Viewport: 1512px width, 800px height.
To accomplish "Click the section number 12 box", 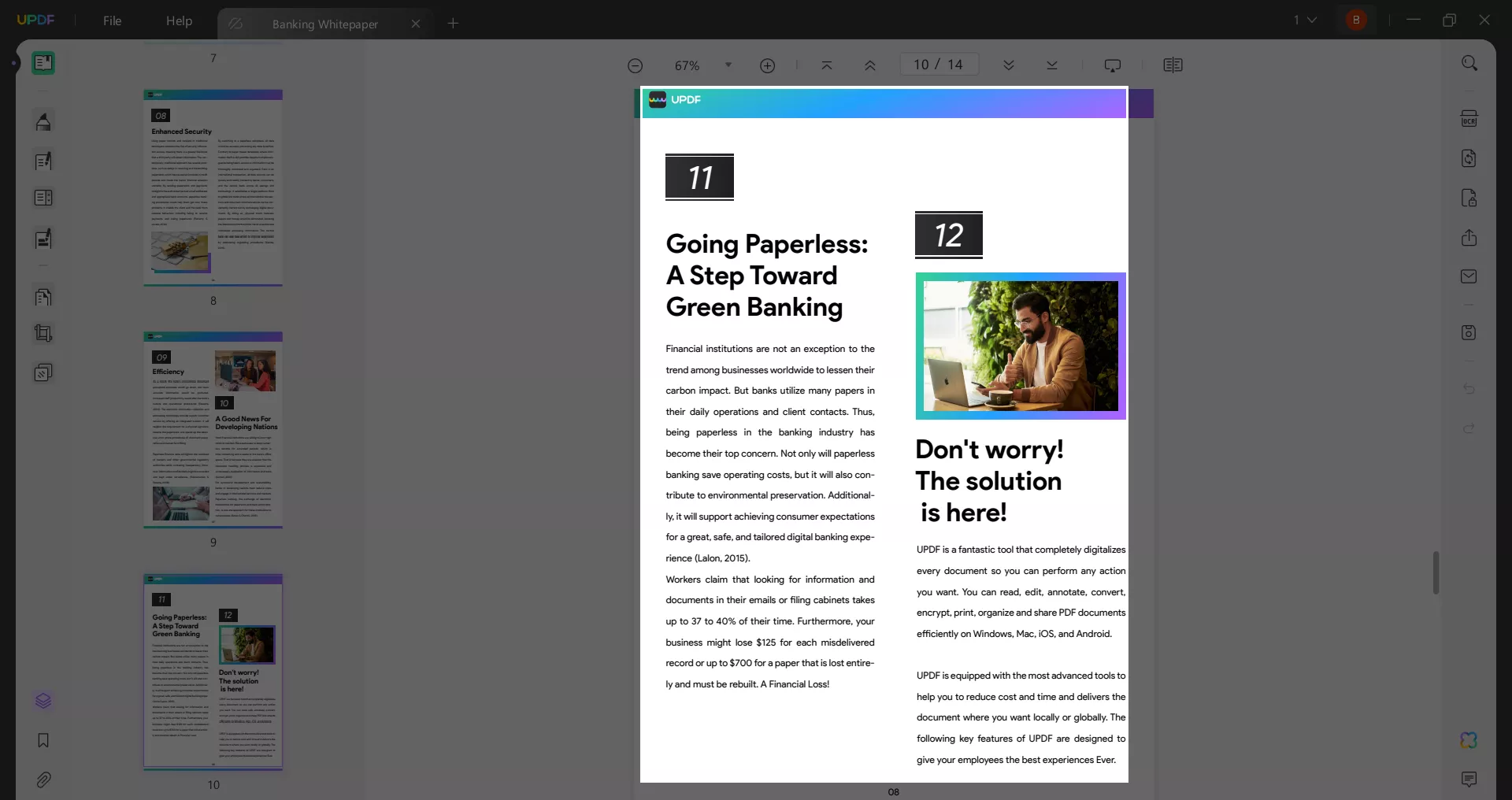I will pyautogui.click(x=949, y=235).
